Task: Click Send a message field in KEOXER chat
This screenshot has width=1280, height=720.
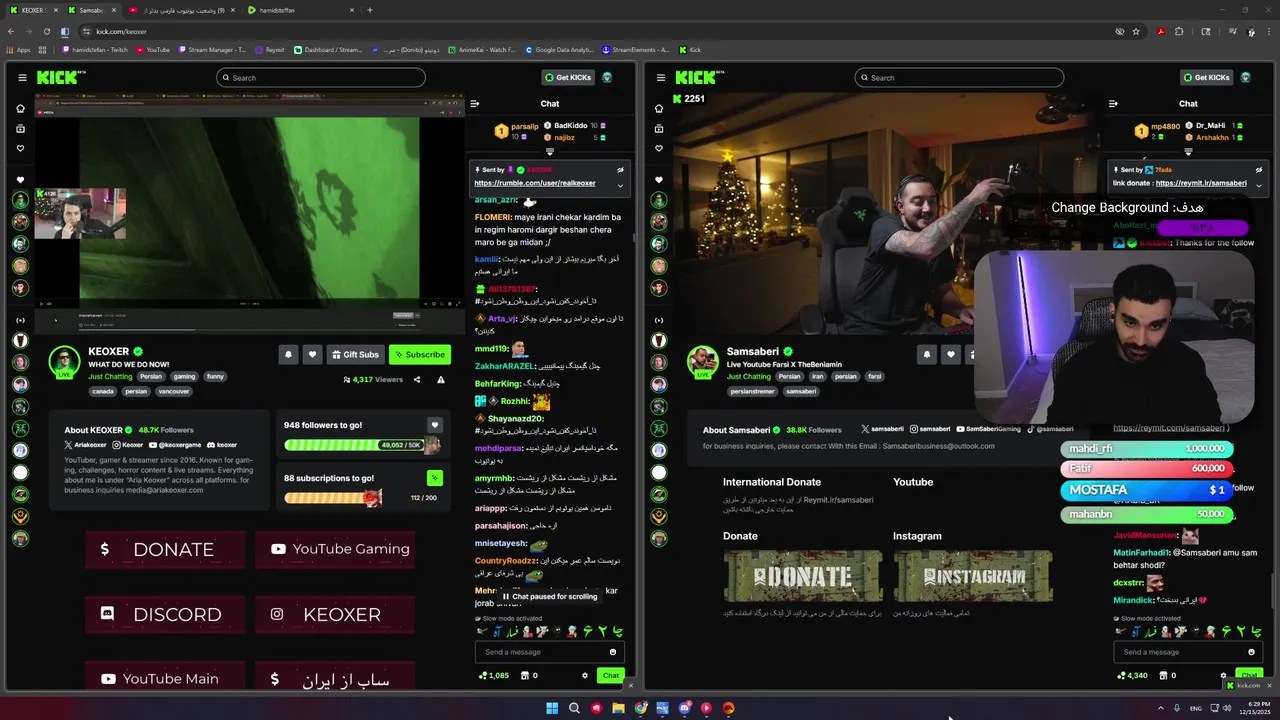Action: point(549,652)
